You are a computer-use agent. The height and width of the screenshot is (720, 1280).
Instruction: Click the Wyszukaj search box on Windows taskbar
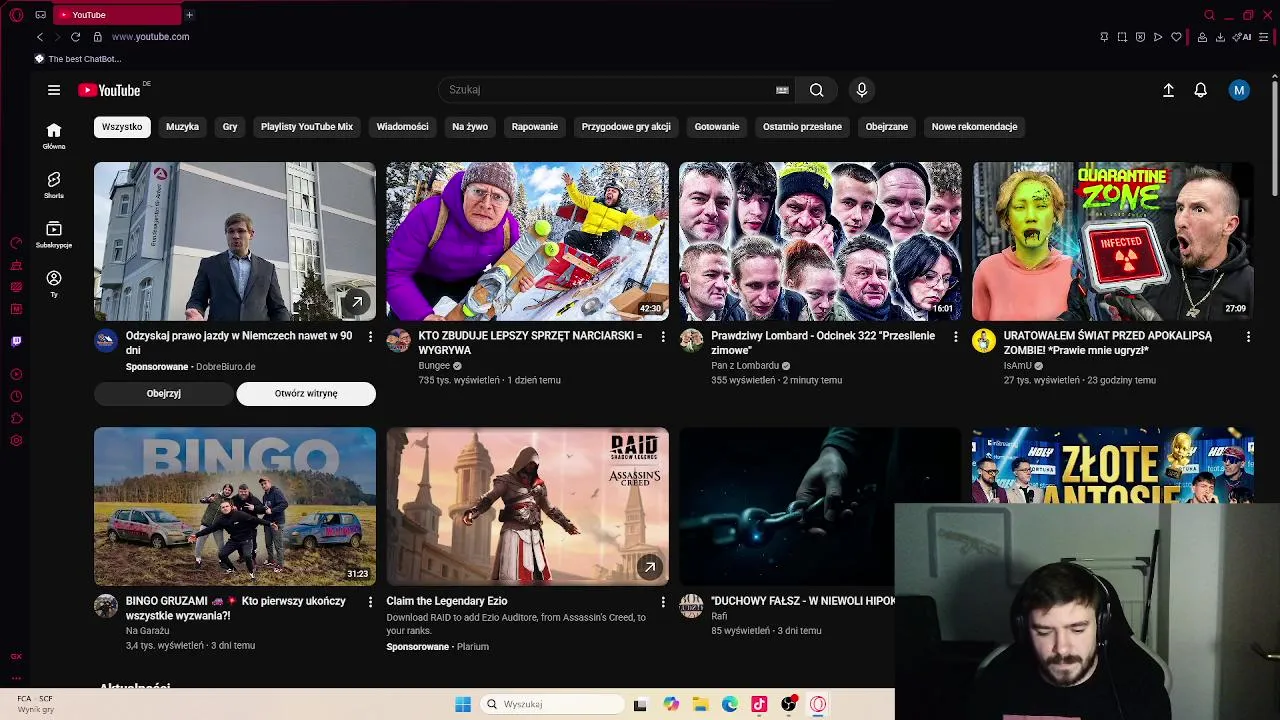[x=552, y=704]
